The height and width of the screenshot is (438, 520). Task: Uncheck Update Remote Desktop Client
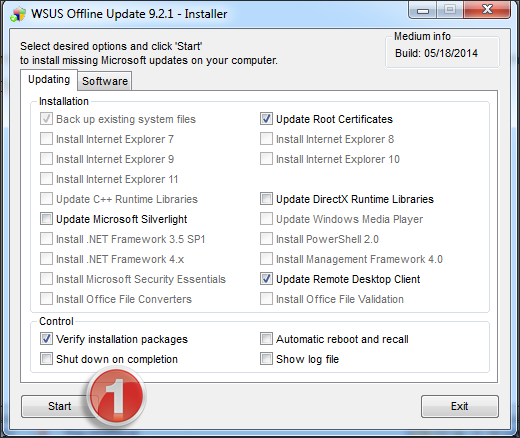point(266,279)
